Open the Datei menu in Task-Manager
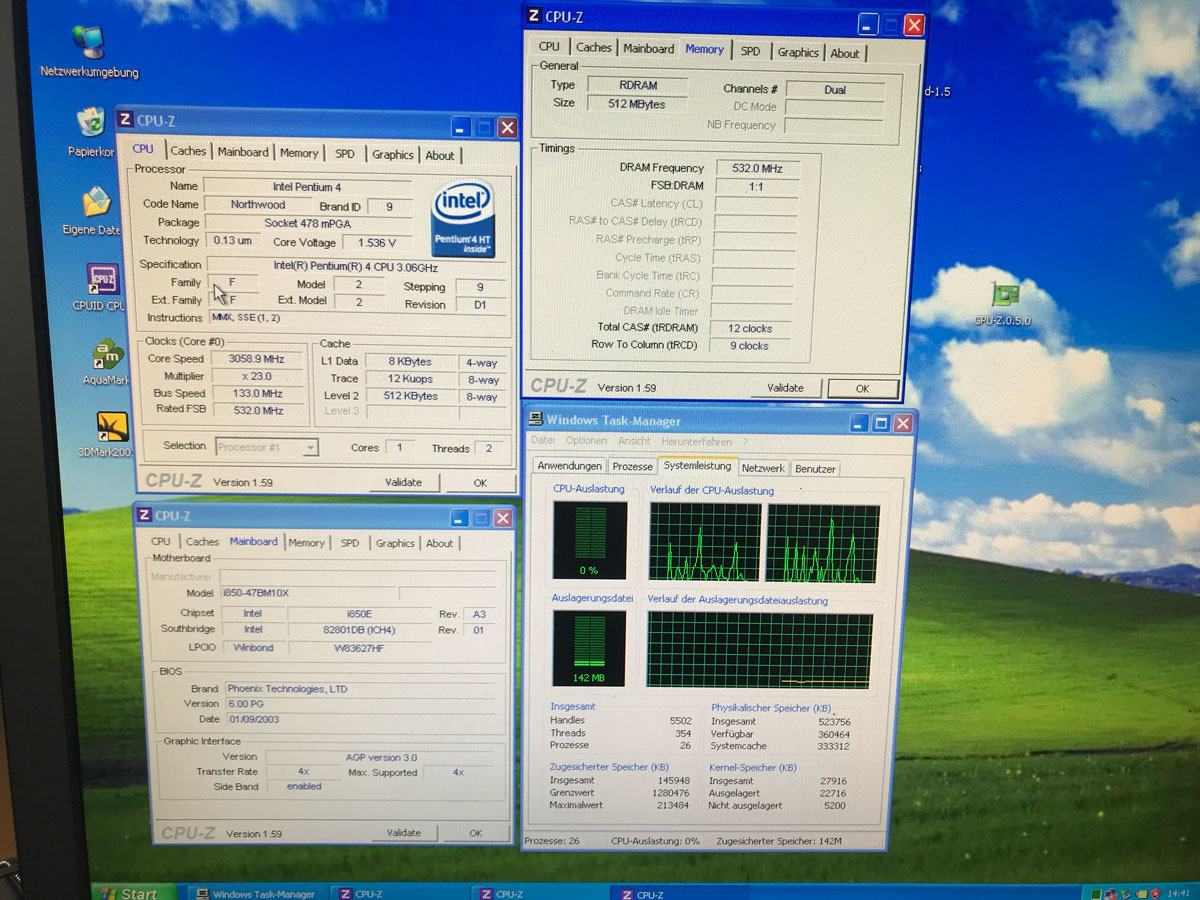This screenshot has height=900, width=1200. coord(543,441)
